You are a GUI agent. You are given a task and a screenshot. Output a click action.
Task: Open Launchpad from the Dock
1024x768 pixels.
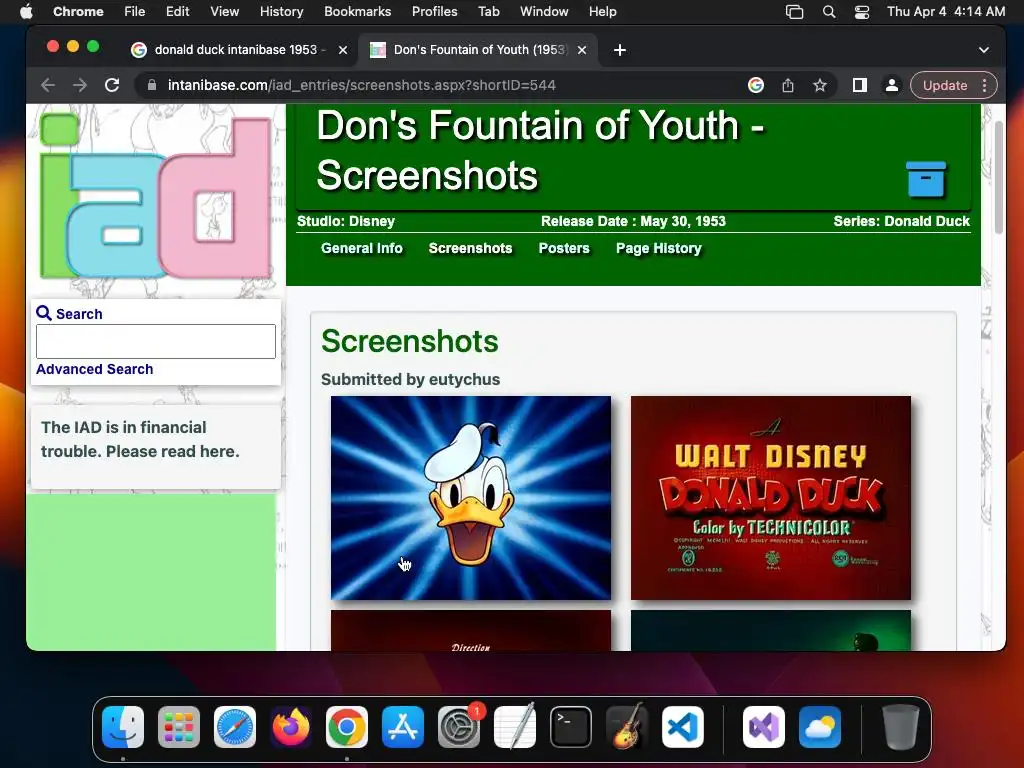[179, 727]
